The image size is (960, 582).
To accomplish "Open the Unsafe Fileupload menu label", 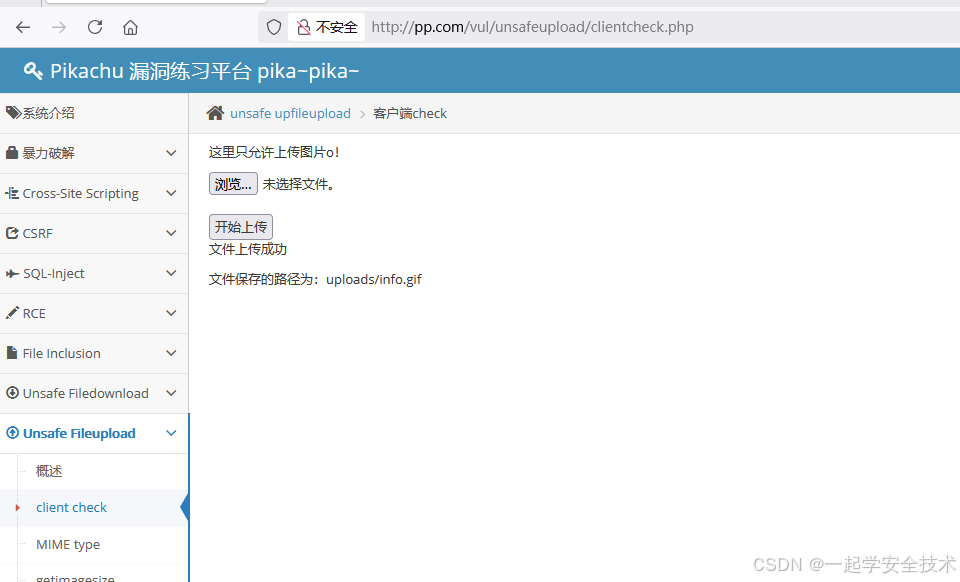I will [79, 433].
